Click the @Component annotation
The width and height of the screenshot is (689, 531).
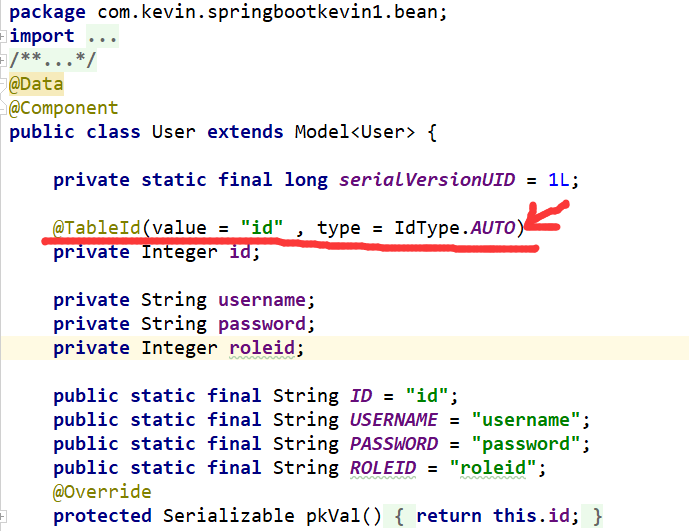click(x=64, y=108)
